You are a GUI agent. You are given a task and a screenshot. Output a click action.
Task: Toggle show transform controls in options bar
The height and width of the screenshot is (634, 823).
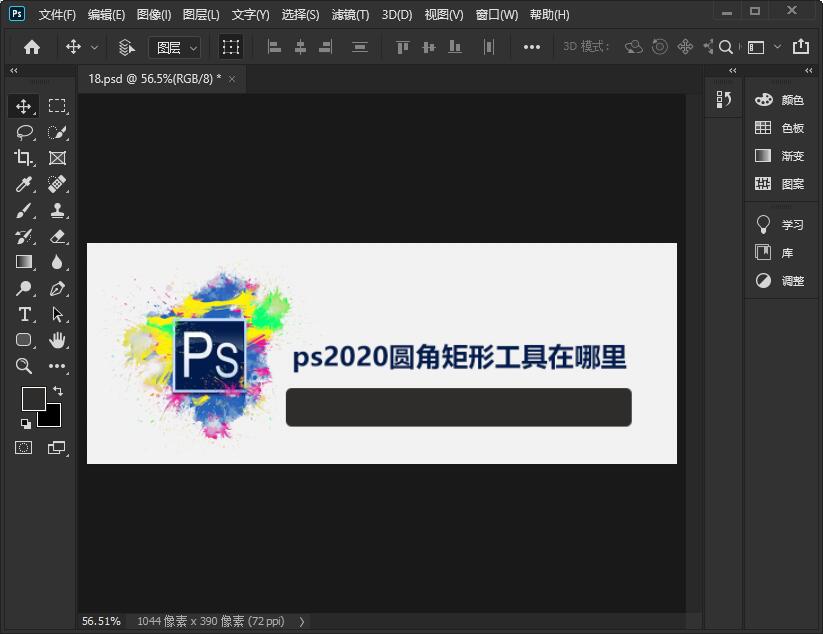231,46
